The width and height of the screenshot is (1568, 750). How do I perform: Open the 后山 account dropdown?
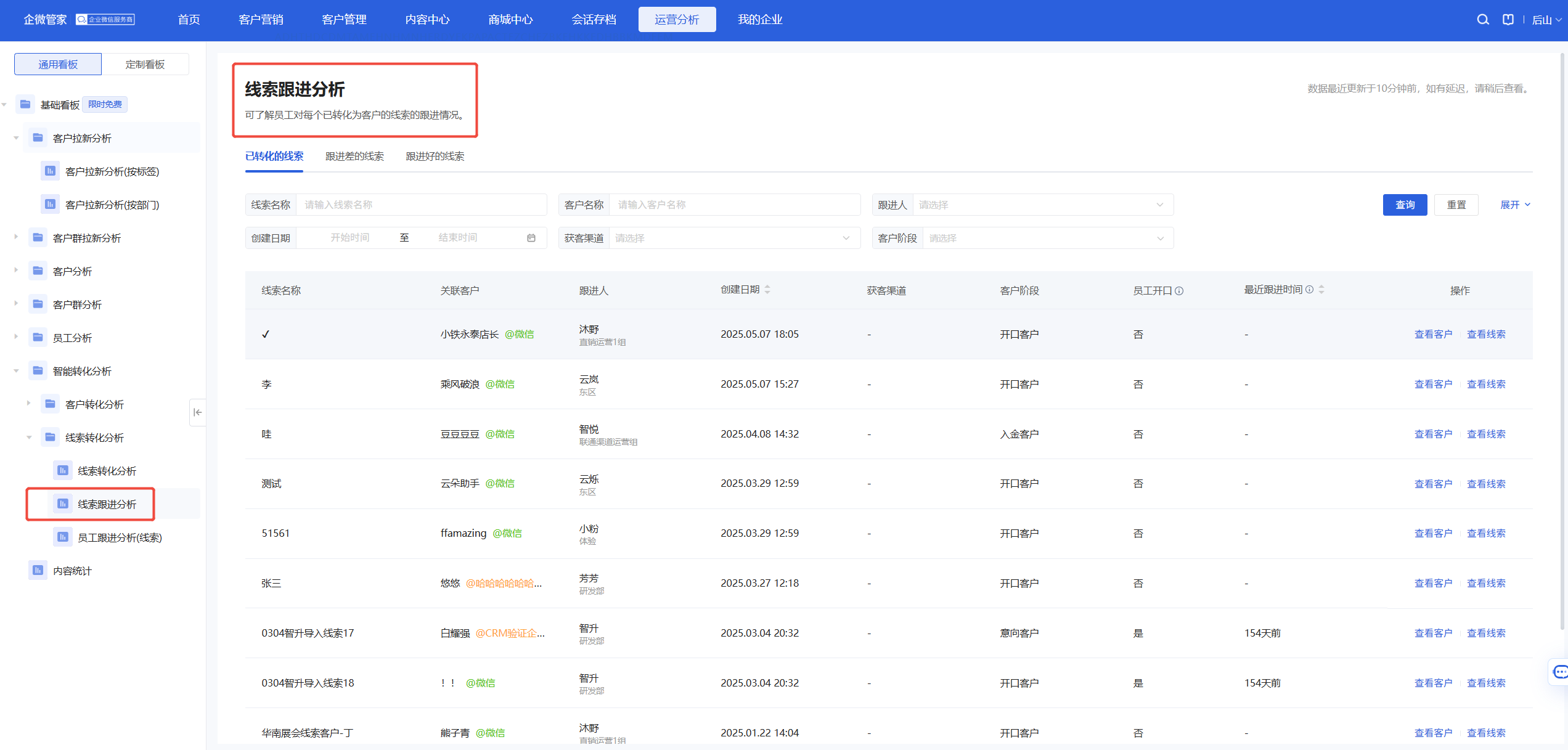pos(1546,20)
